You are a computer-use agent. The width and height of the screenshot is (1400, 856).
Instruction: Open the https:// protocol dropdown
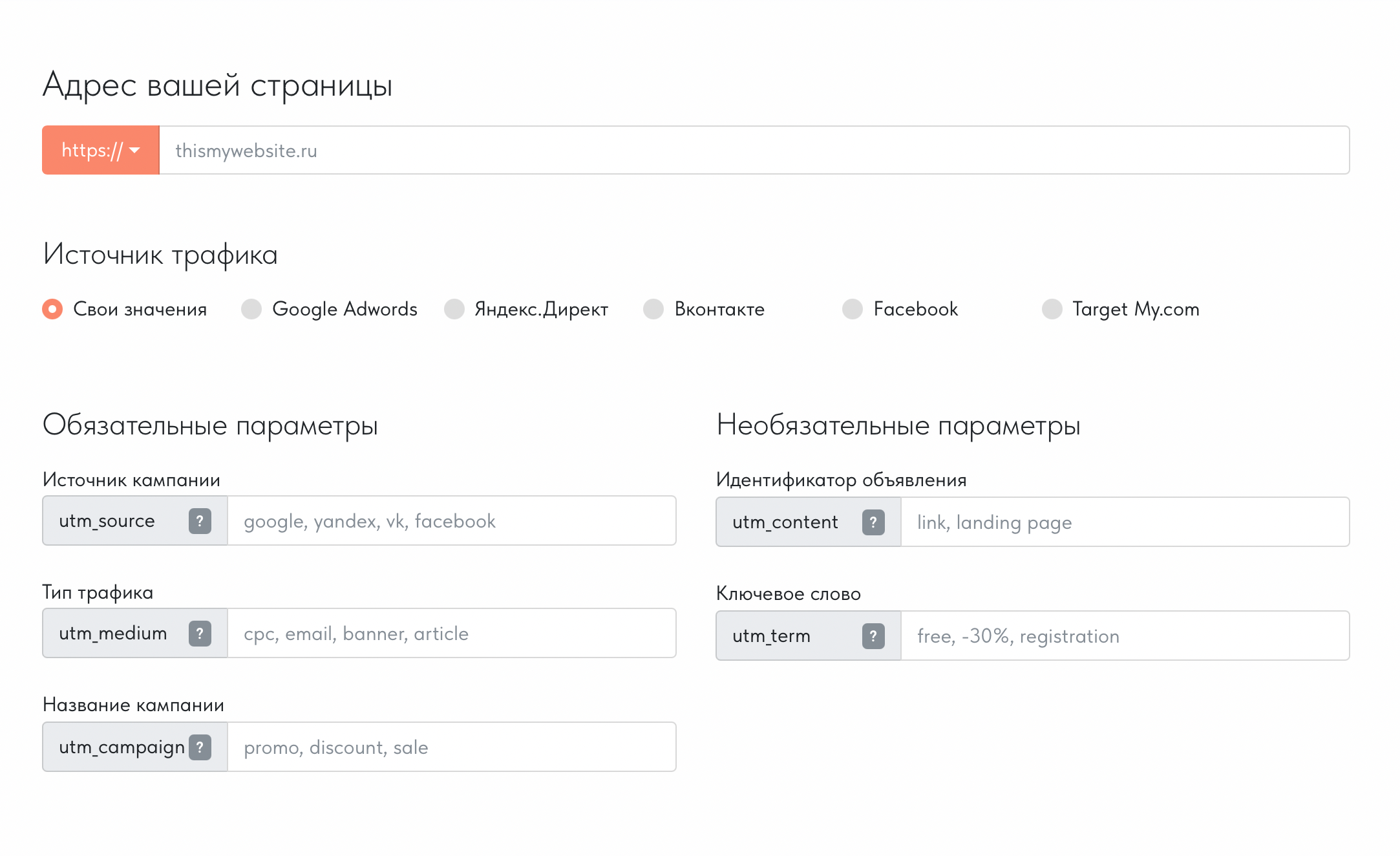(x=101, y=150)
